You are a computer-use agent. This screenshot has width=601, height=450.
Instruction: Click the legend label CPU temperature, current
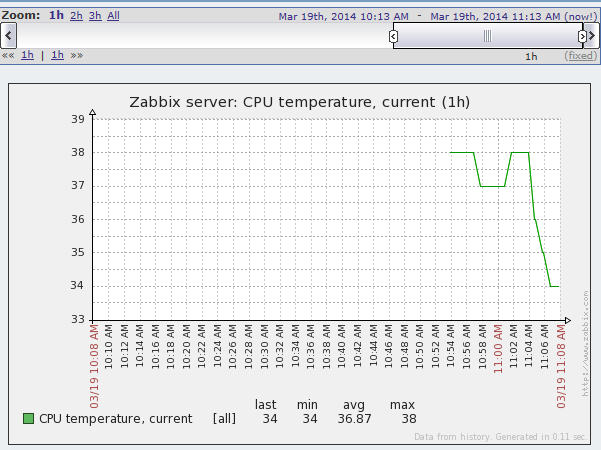(116, 419)
